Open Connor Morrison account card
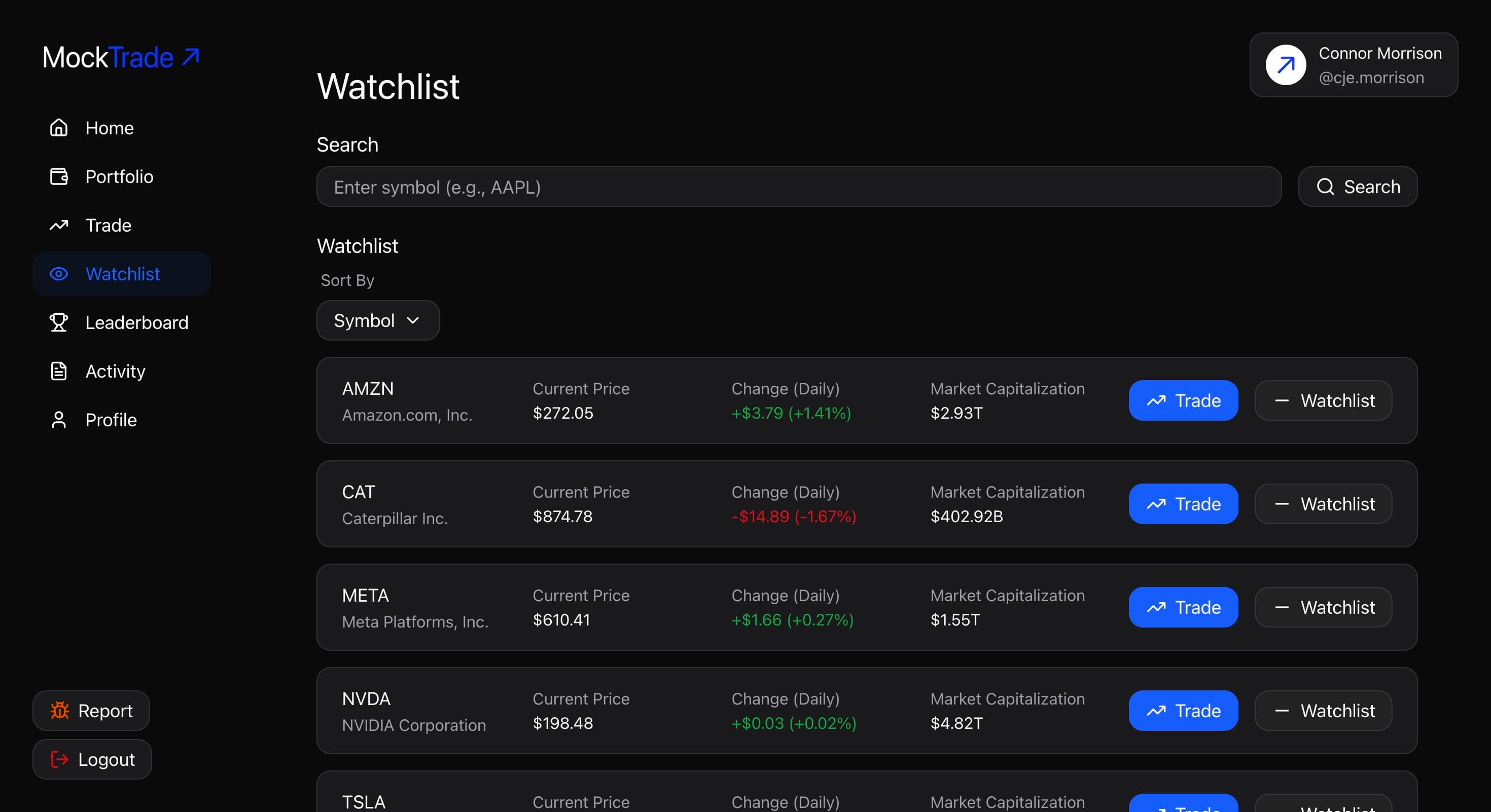The width and height of the screenshot is (1491, 812). point(1354,65)
